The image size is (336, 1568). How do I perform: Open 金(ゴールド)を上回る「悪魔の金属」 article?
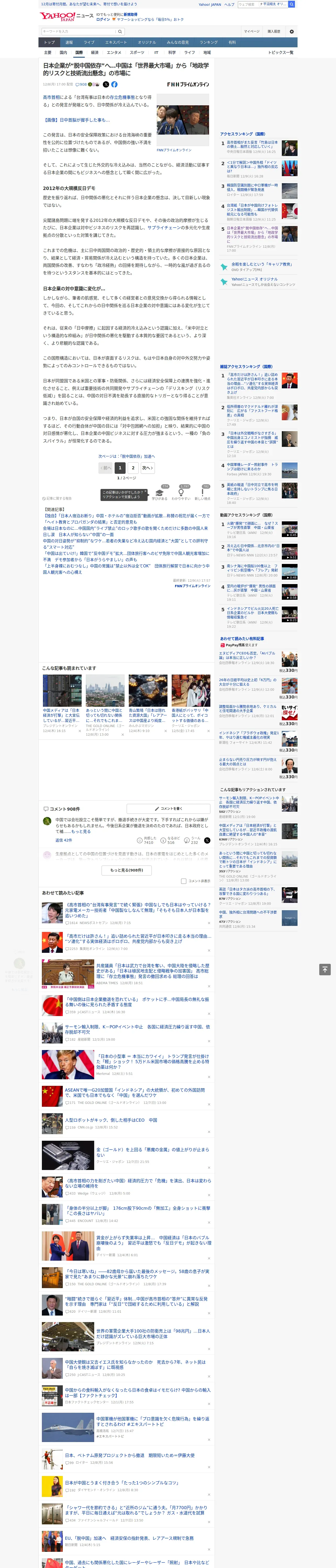click(153, 1152)
